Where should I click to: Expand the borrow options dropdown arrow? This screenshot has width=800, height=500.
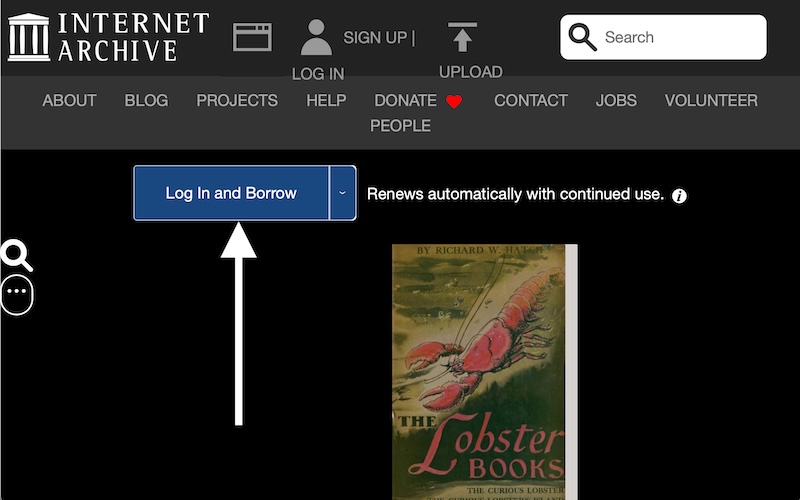tap(342, 193)
